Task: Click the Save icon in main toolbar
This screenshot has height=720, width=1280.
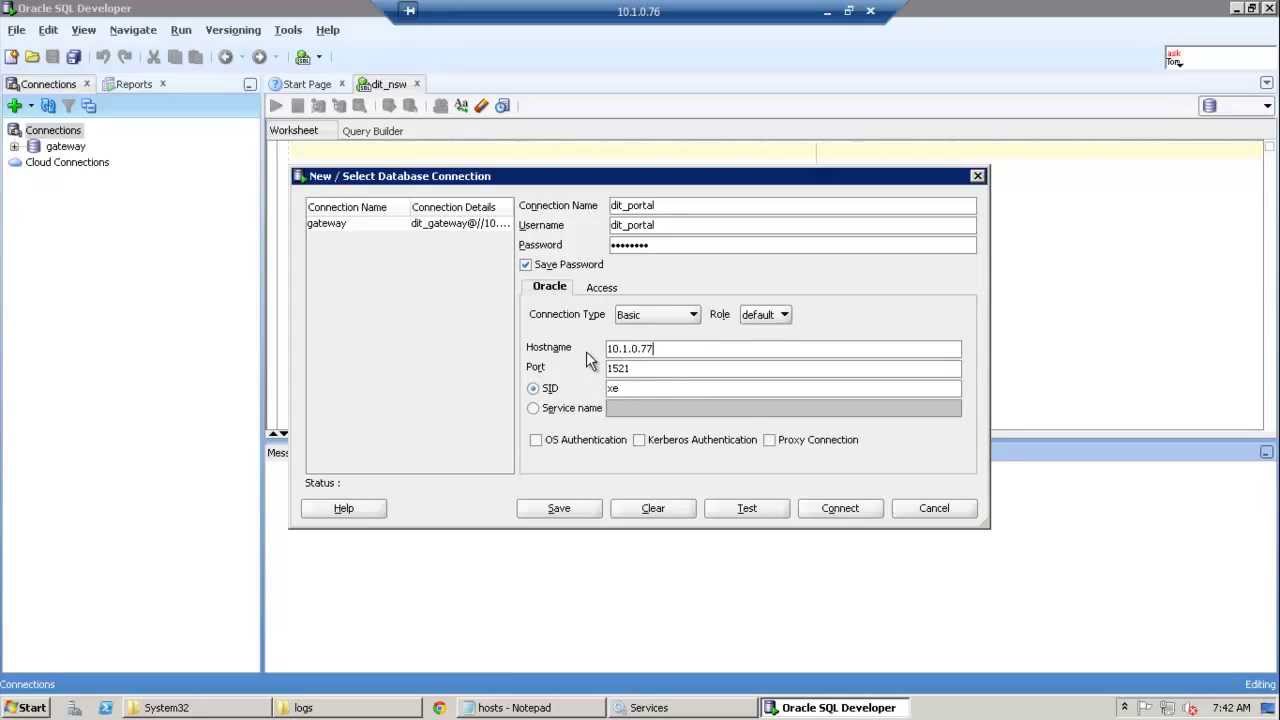Action: pyautogui.click(x=53, y=57)
